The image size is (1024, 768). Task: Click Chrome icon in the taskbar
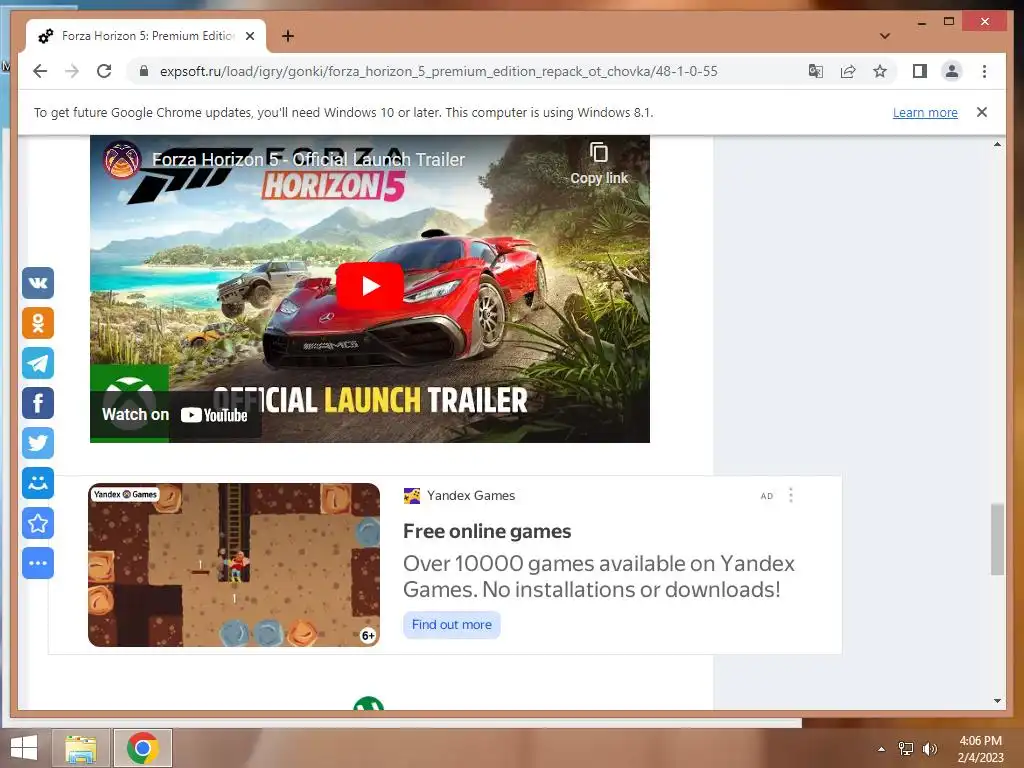click(x=143, y=748)
